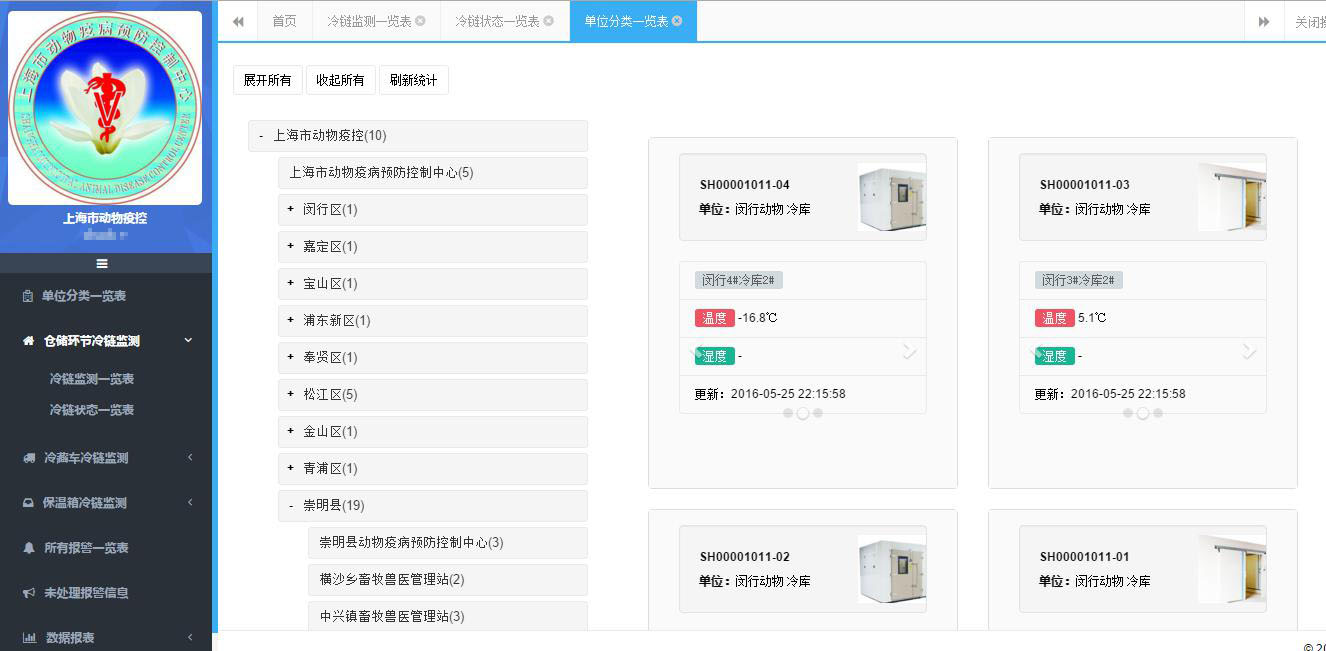Expand the 闵行区(1) tree node
The width and height of the screenshot is (1326, 651).
pos(291,209)
